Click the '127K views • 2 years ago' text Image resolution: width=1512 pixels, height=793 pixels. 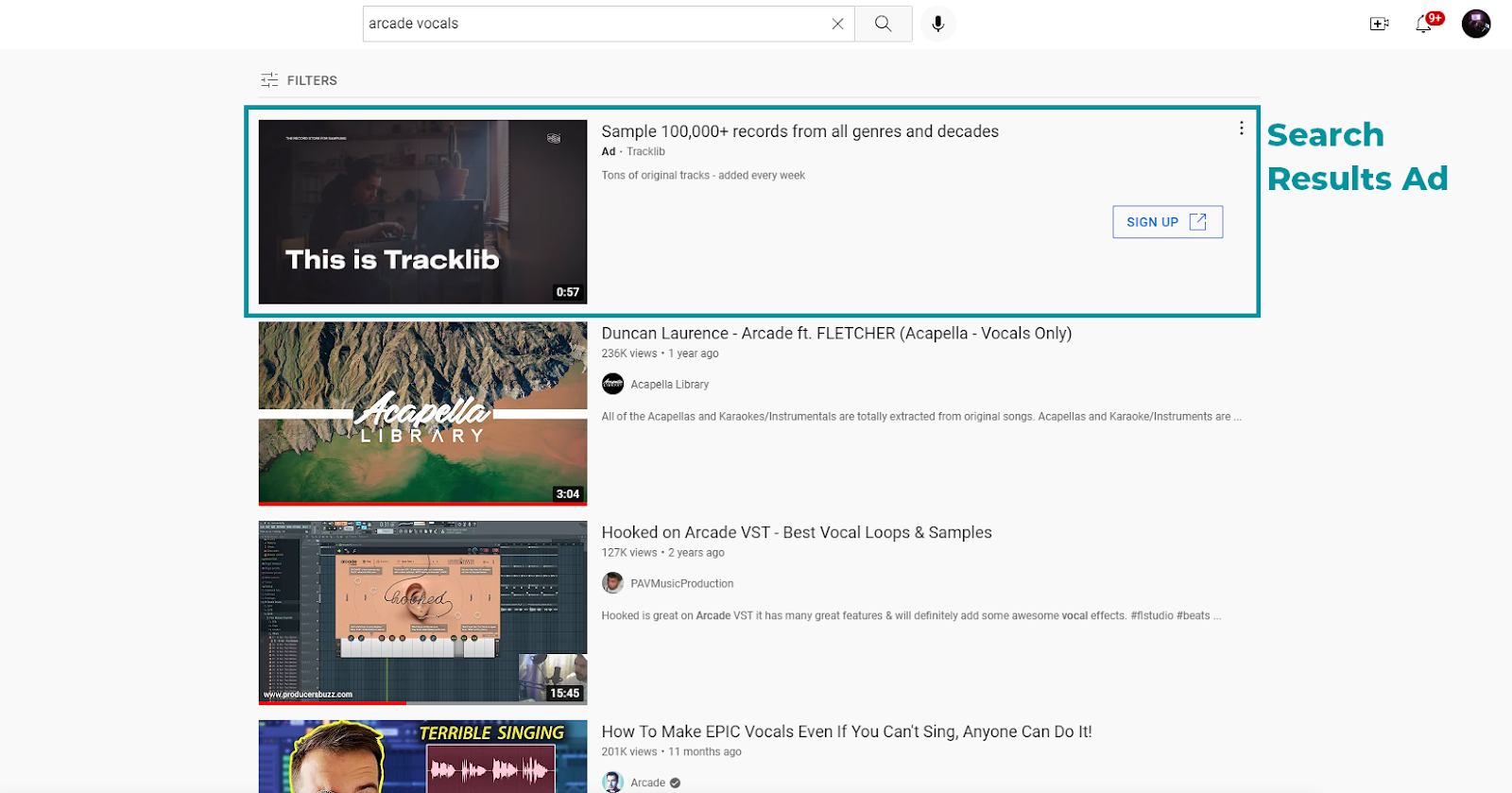pyautogui.click(x=662, y=553)
